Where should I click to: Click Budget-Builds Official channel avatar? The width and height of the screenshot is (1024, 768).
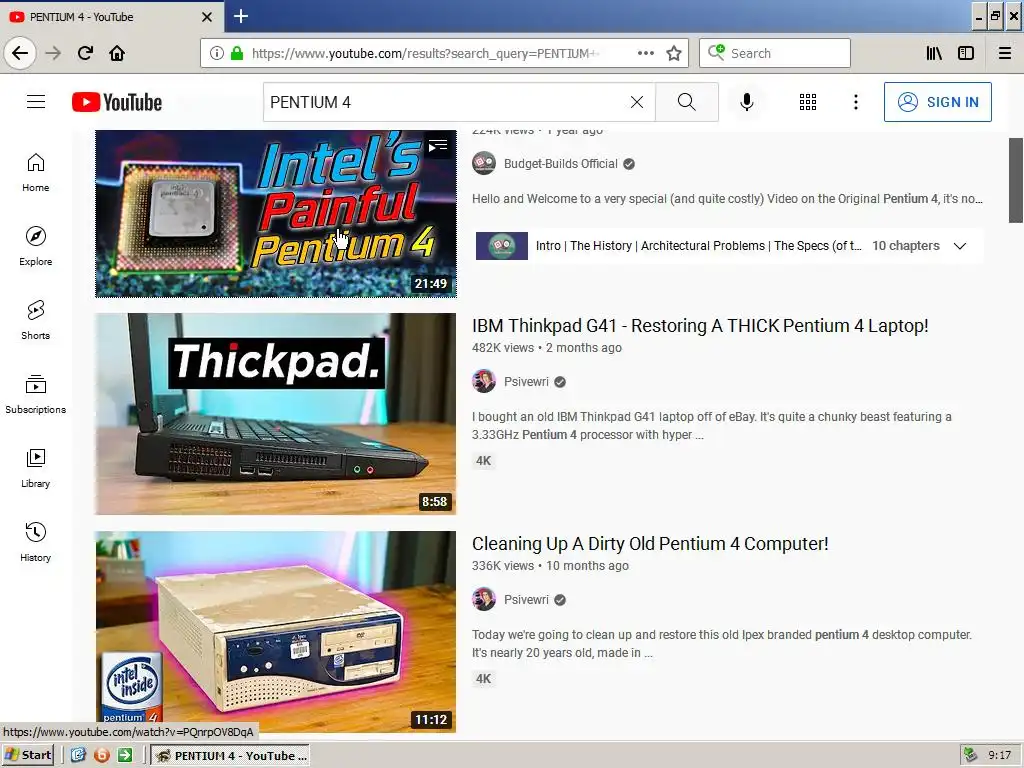pos(484,163)
